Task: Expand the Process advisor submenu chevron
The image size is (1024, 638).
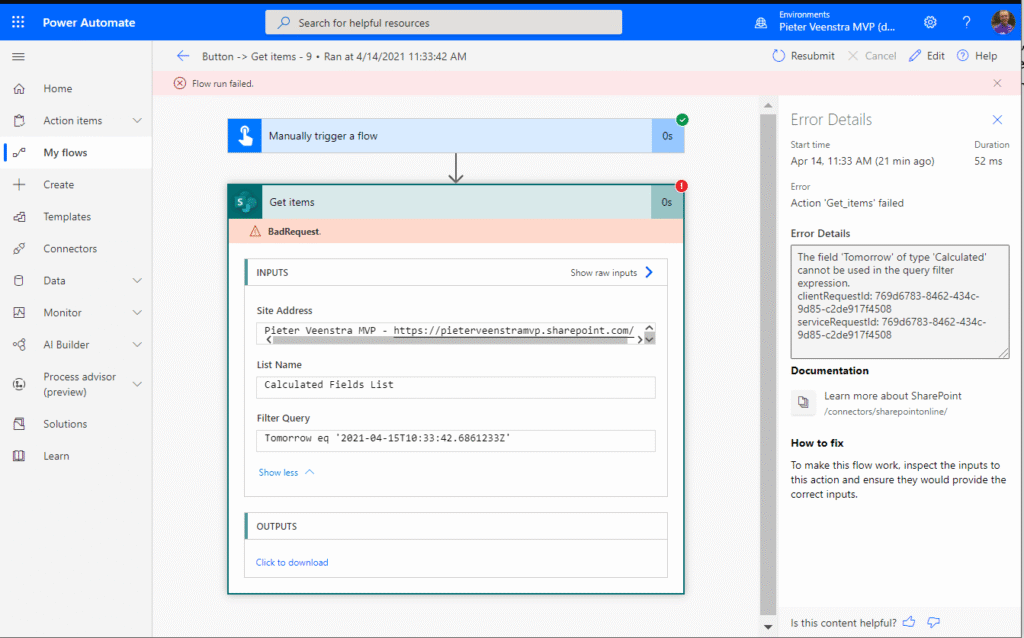Action: [137, 384]
